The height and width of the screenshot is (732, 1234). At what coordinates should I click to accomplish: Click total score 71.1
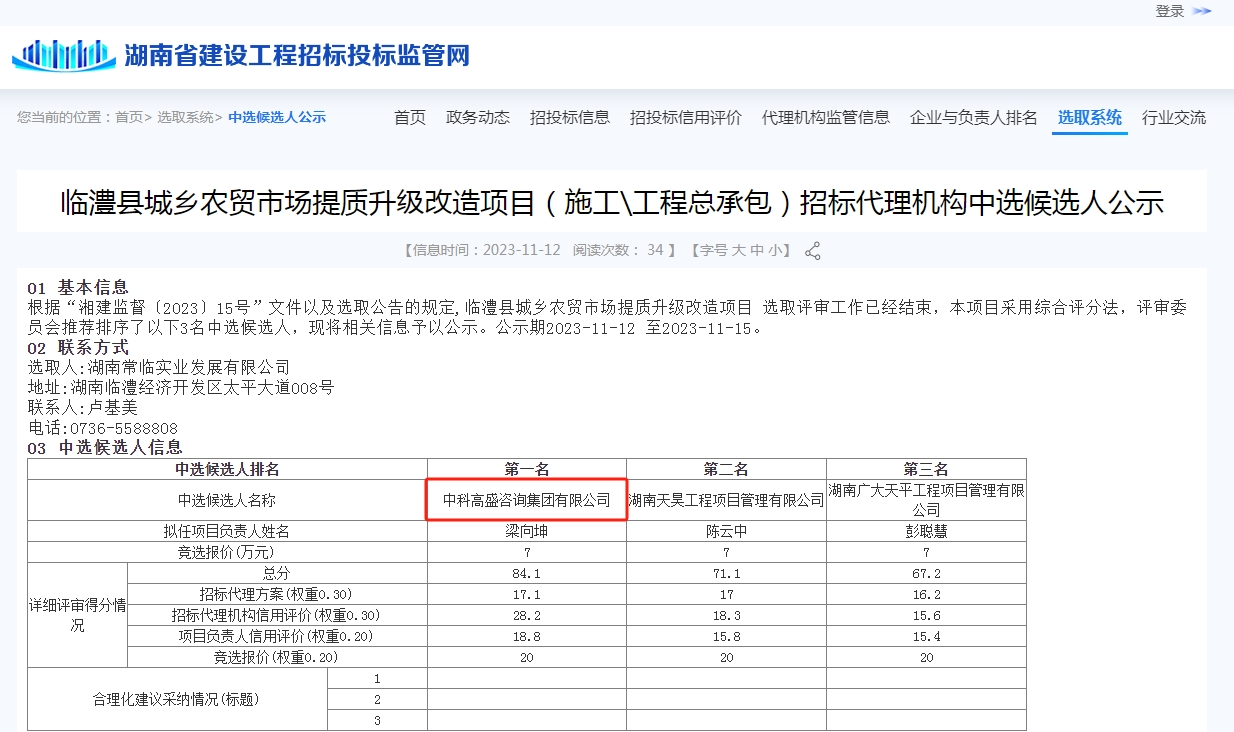[x=726, y=573]
